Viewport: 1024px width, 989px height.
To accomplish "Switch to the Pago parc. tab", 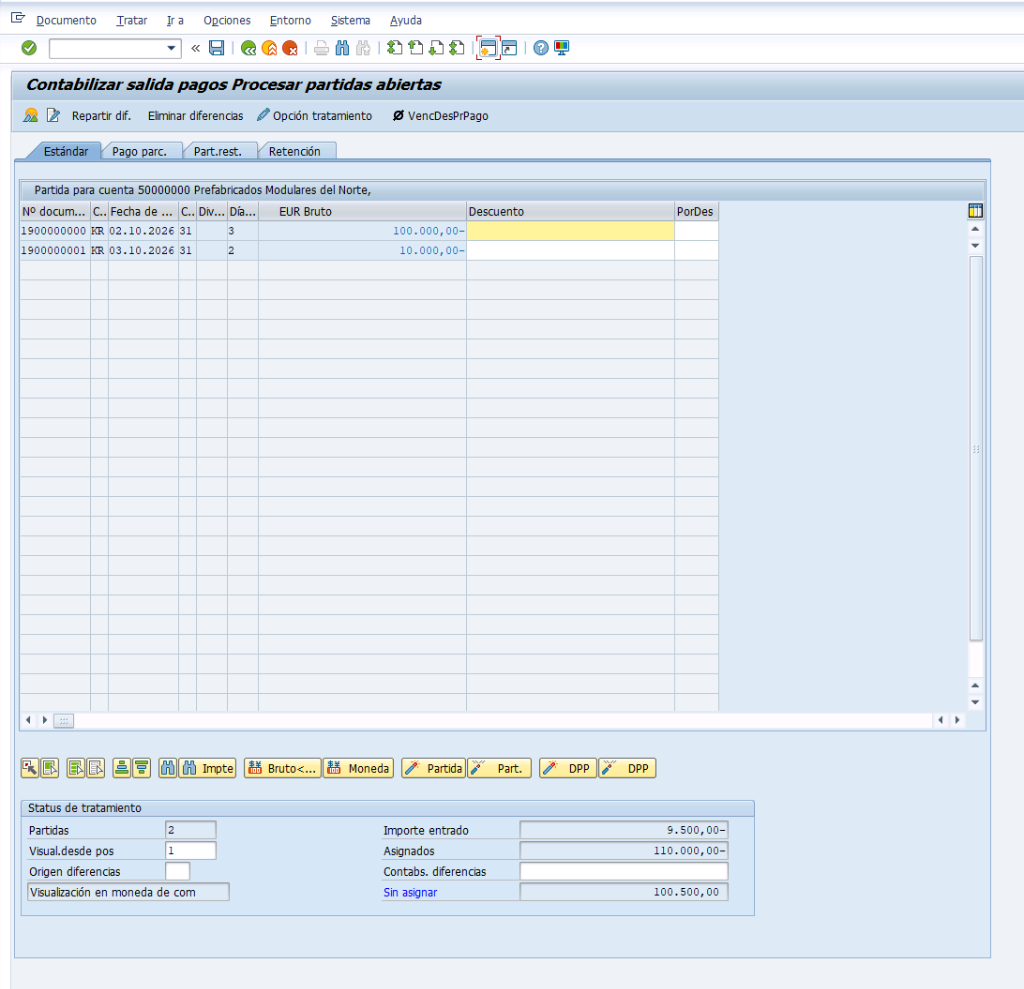I will [x=139, y=151].
